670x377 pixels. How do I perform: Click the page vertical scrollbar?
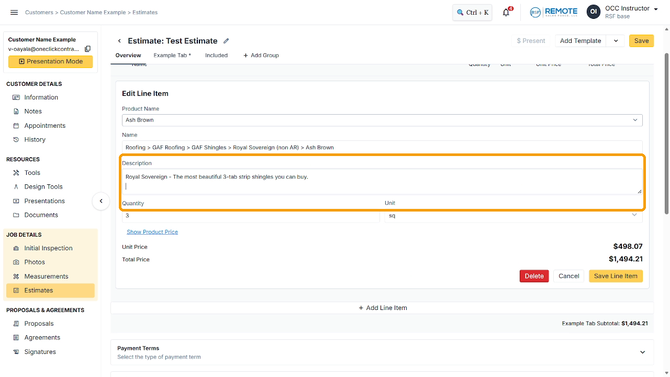point(666,133)
